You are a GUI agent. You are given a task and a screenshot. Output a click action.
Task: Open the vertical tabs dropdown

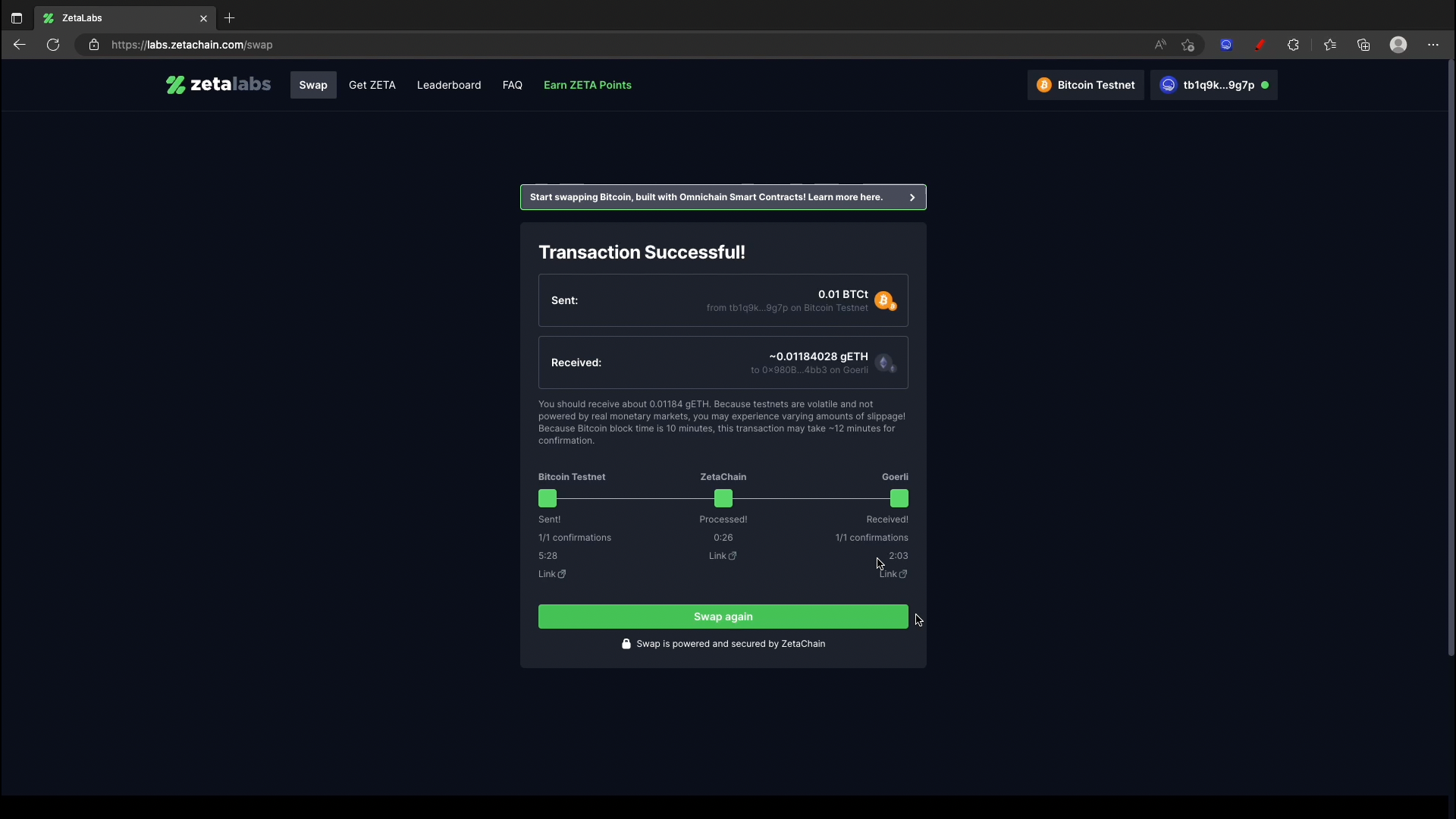tap(17, 18)
